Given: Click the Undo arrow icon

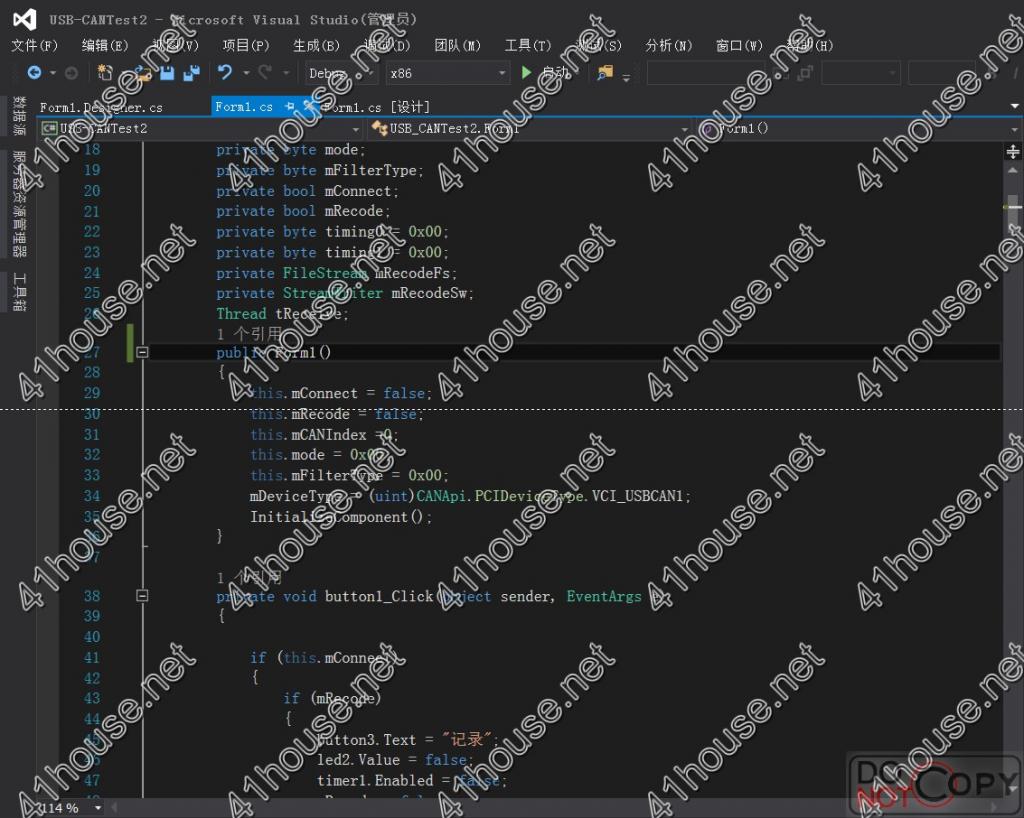Looking at the screenshot, I should (x=225, y=72).
